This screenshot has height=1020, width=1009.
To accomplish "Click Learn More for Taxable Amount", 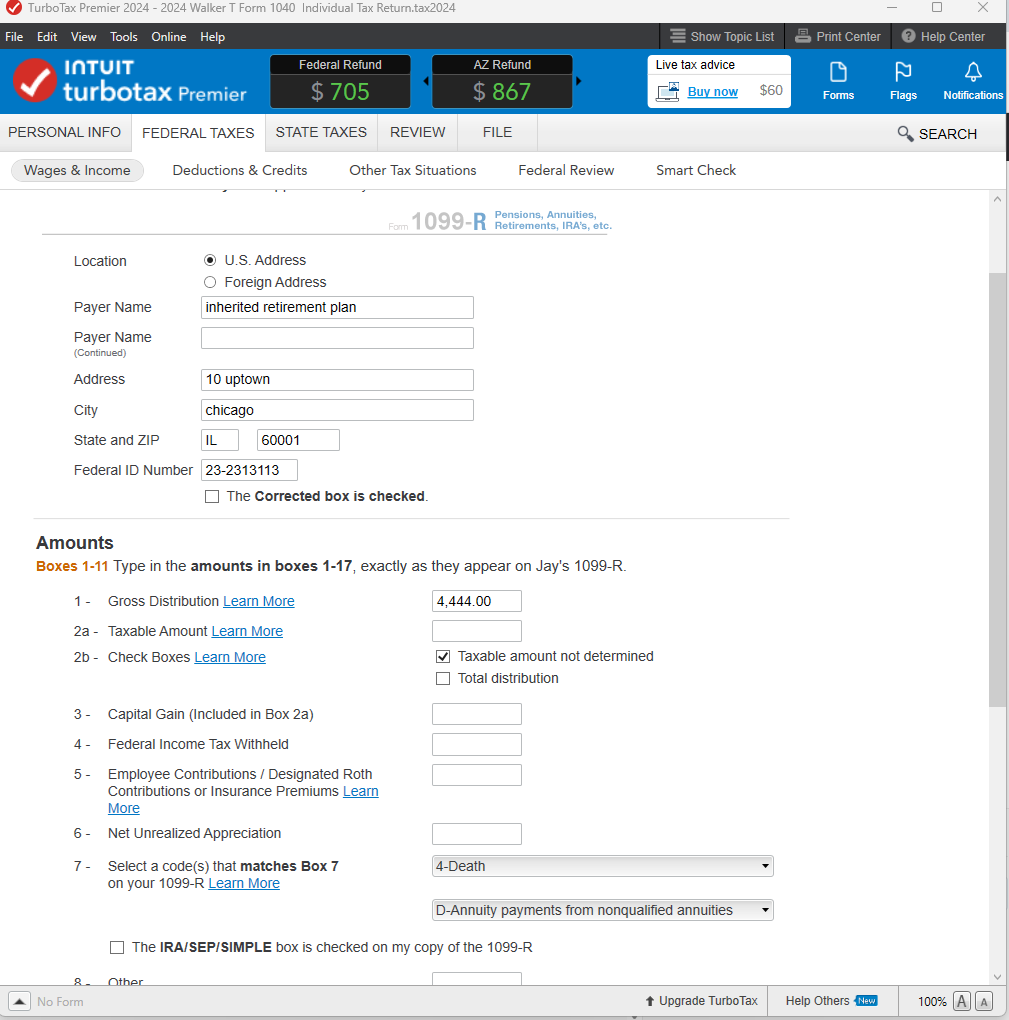I will click(x=247, y=631).
